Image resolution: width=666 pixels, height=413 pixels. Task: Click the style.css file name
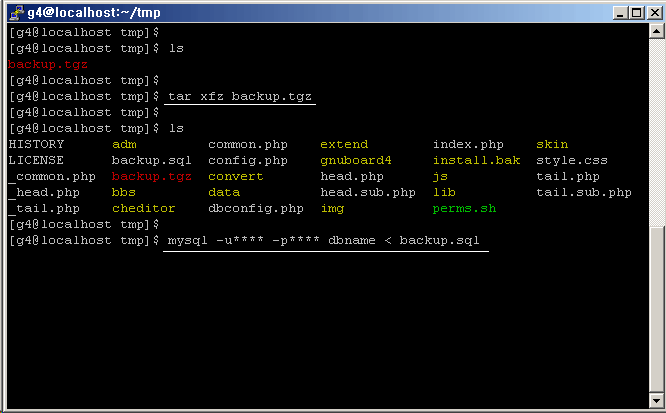[571, 161]
